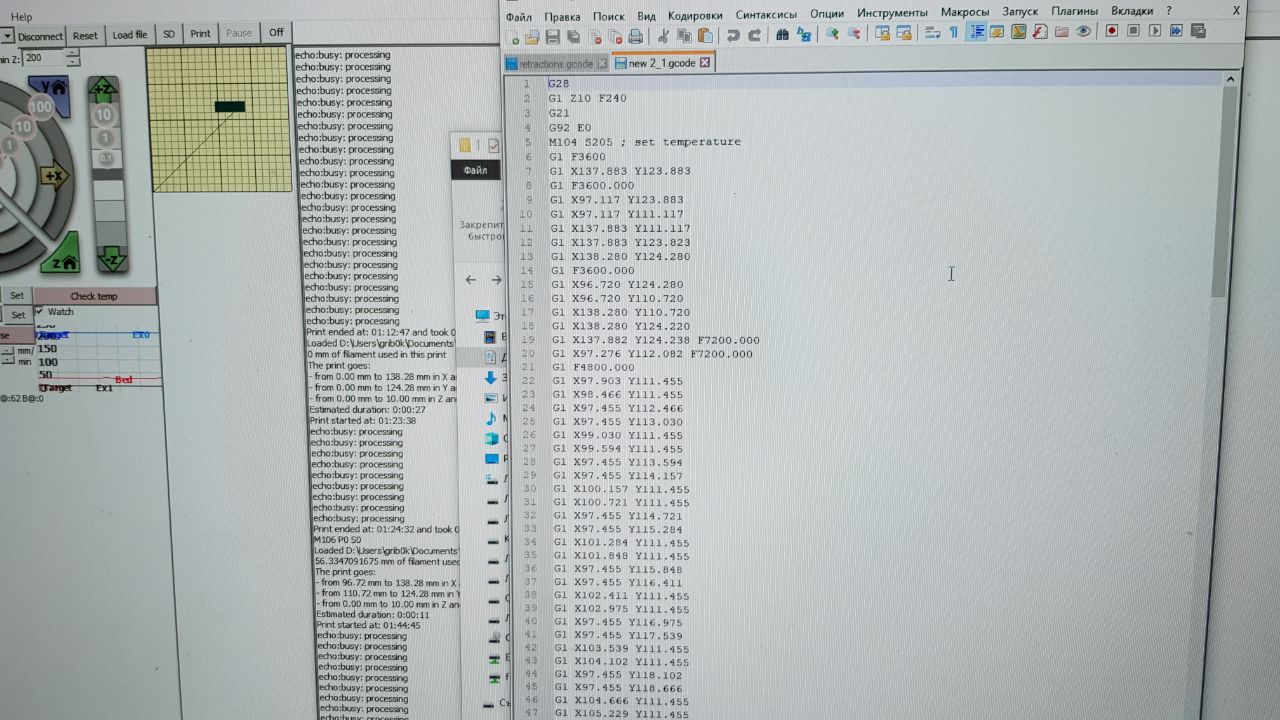Click the Folder as Workspace icon
This screenshot has height=720, width=1280.
pyautogui.click(x=1062, y=31)
